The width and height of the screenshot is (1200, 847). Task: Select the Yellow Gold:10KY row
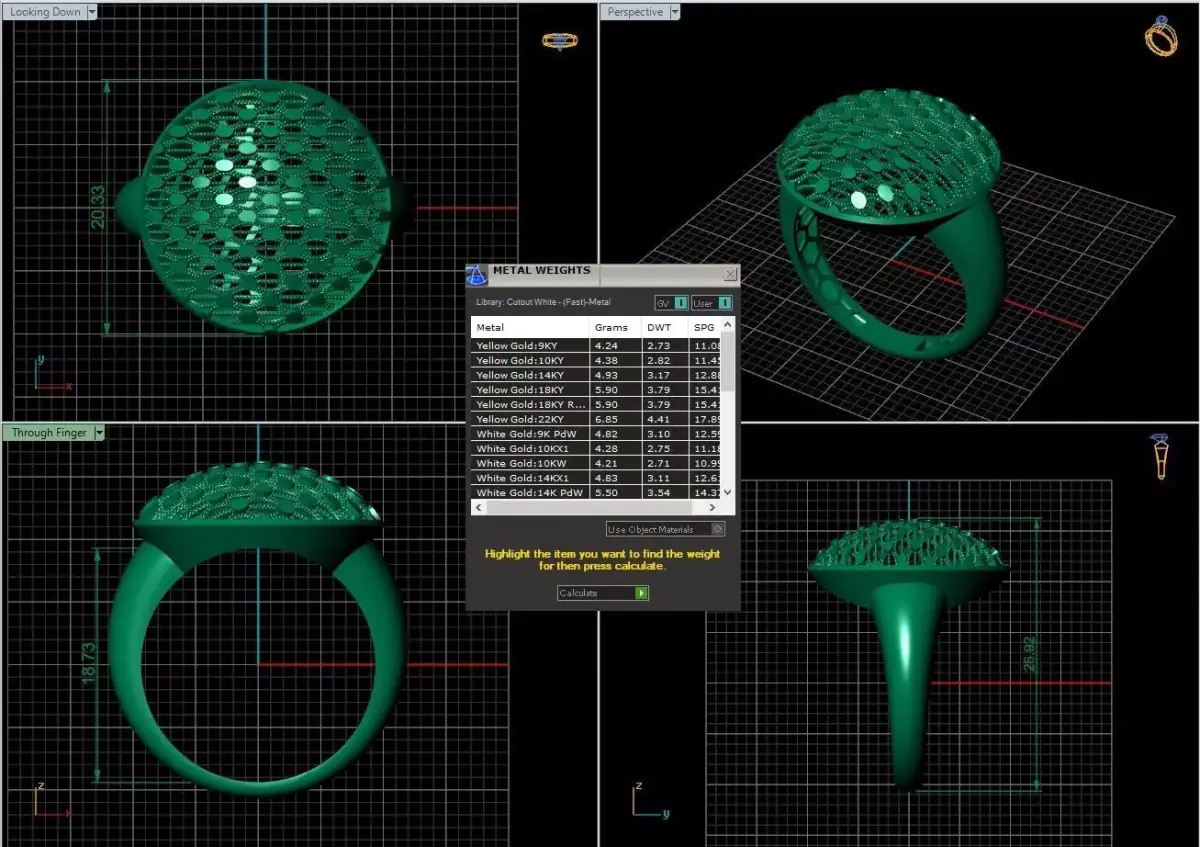597,360
